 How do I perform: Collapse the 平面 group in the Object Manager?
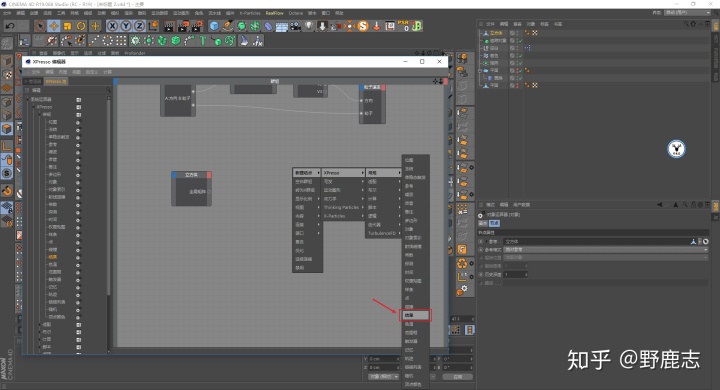[x=480, y=71]
